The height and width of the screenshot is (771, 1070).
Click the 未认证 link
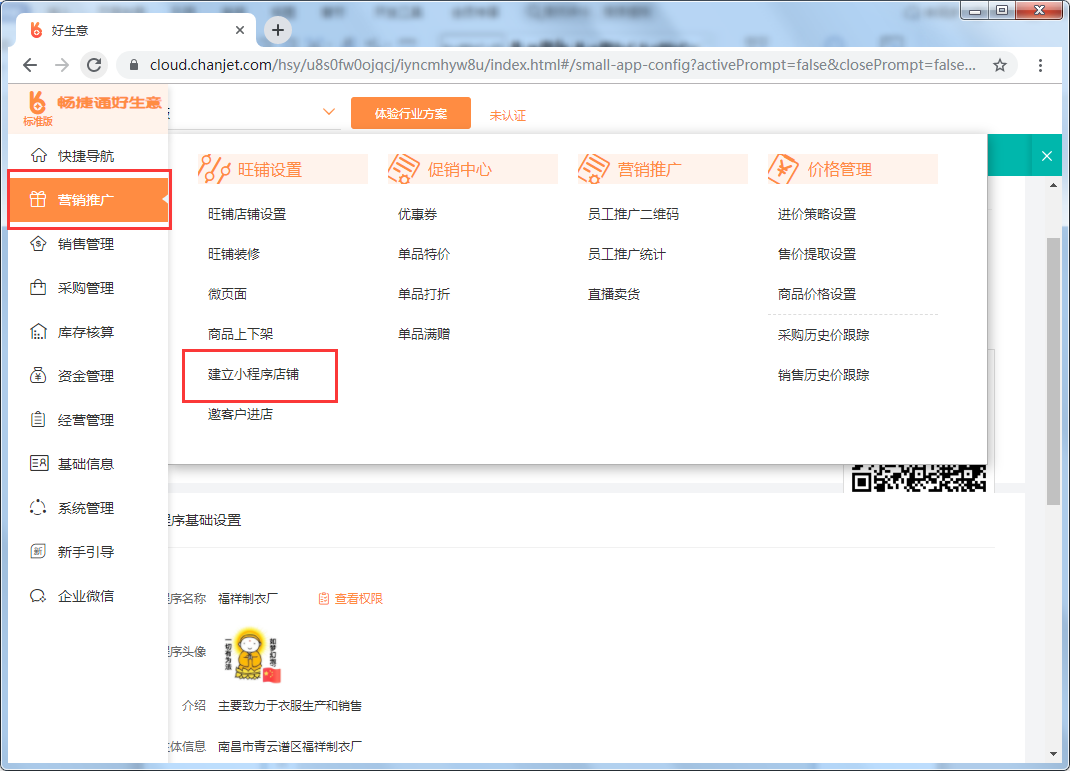[508, 115]
